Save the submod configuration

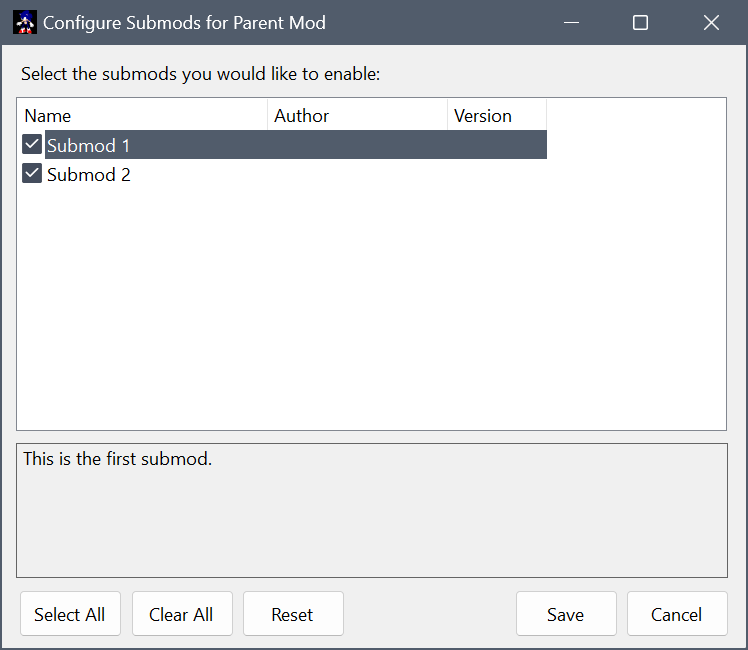565,614
